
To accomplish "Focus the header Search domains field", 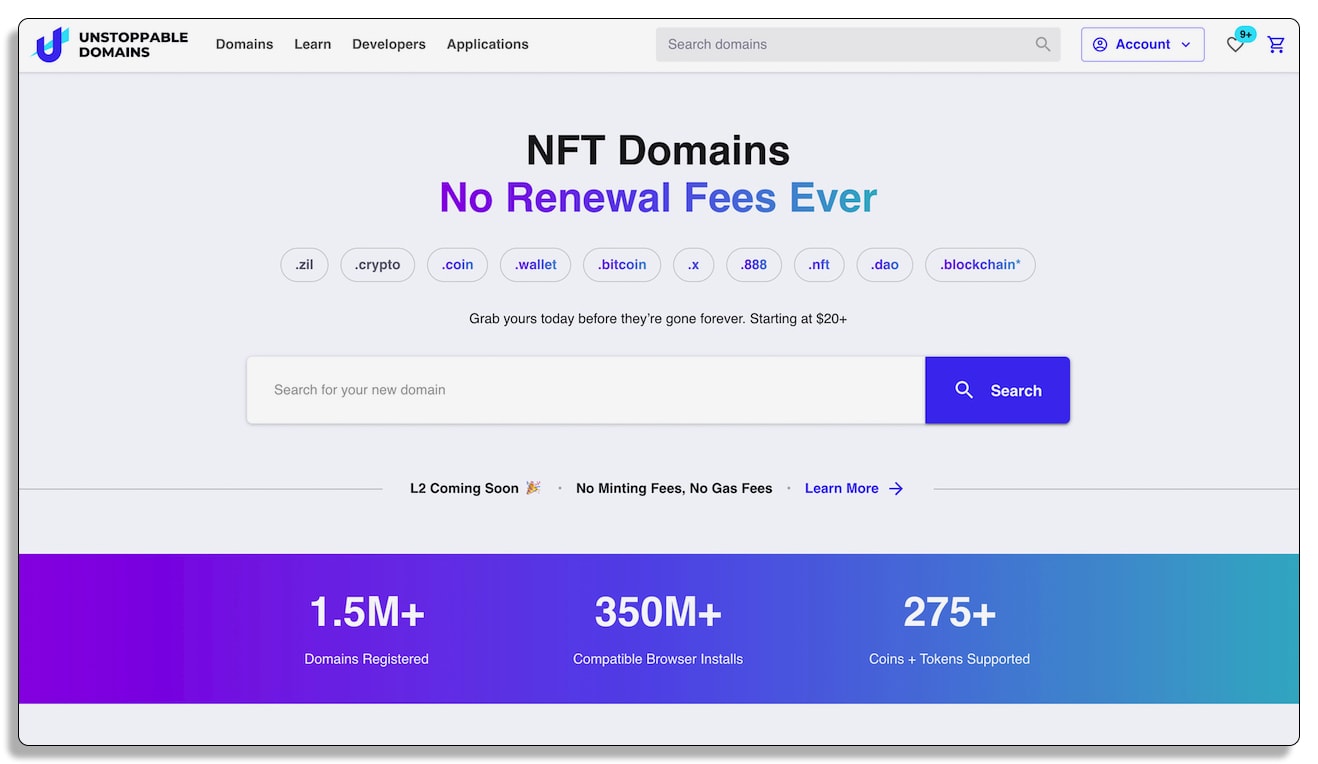I will click(858, 44).
